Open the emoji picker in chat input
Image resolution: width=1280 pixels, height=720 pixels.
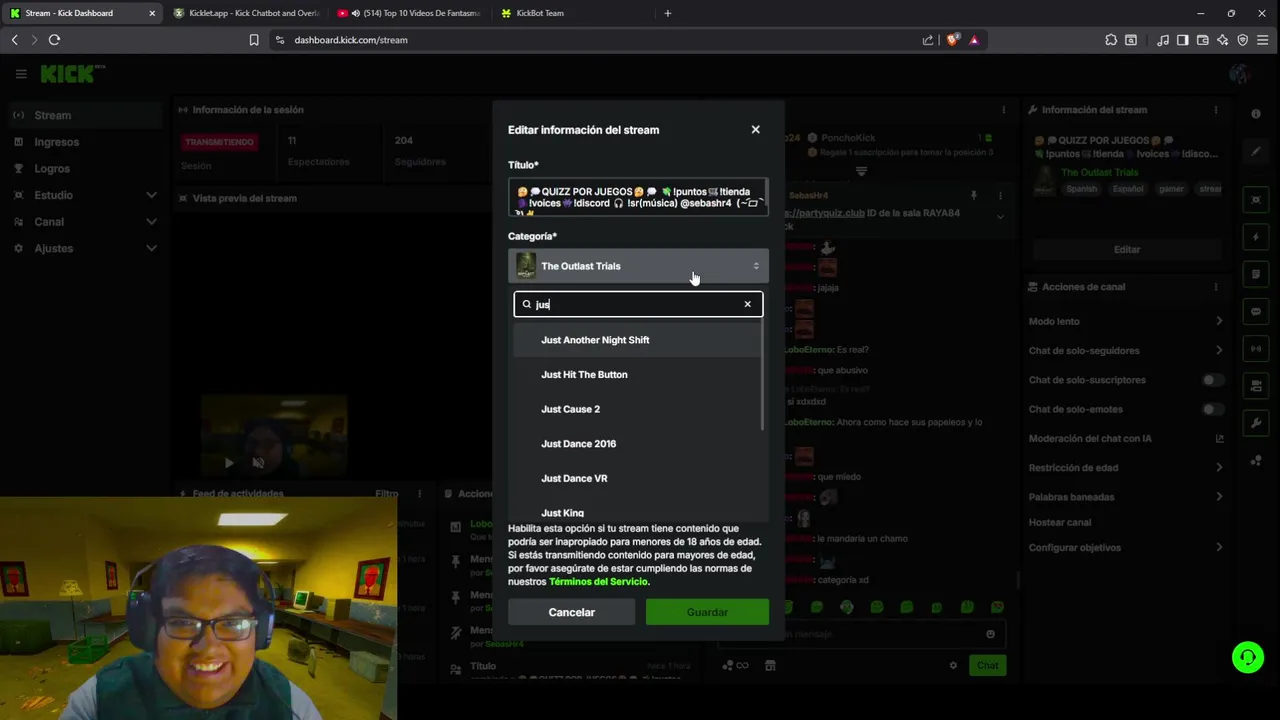(990, 634)
